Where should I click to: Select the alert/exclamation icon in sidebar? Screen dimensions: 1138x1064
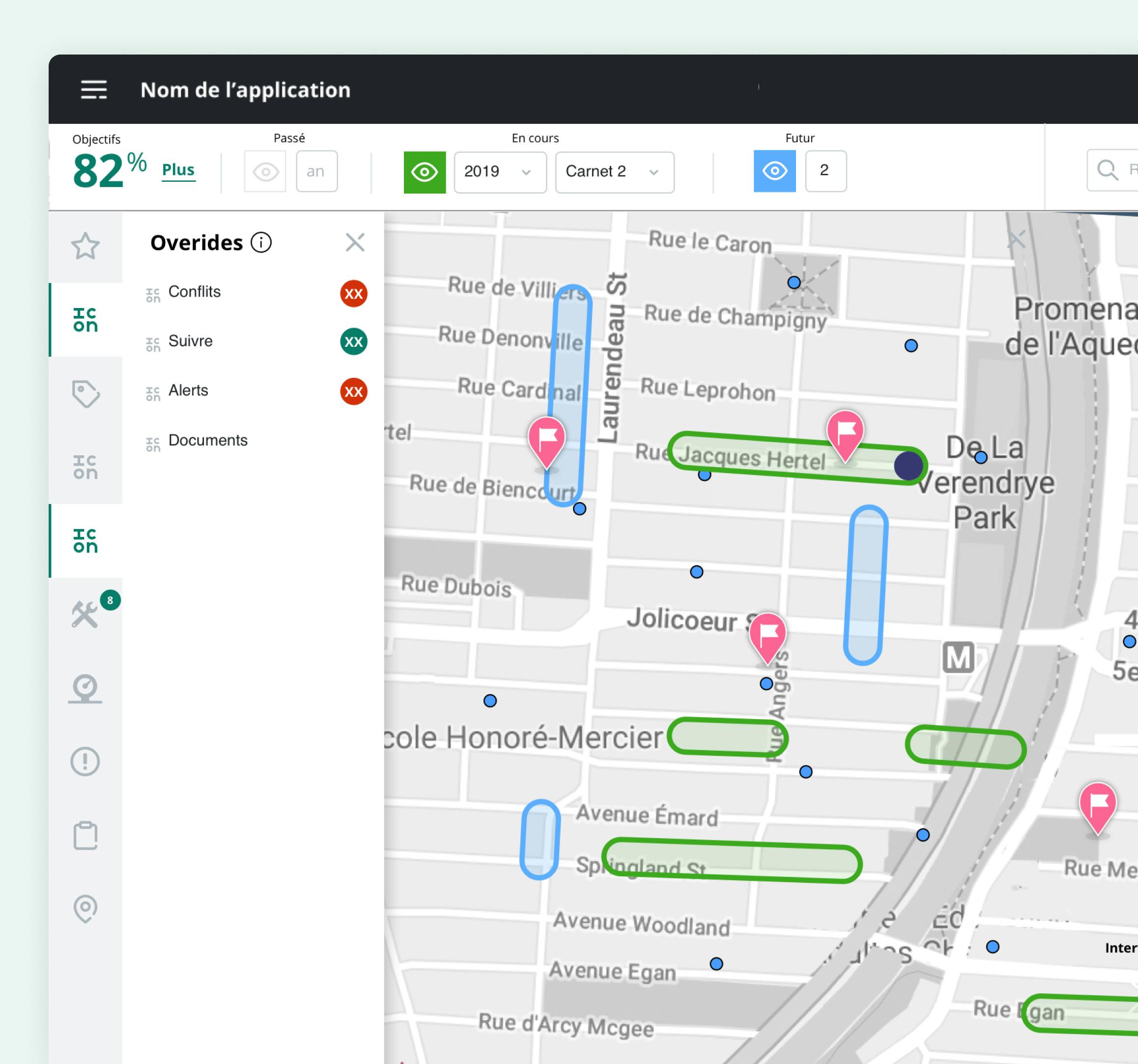coord(85,761)
